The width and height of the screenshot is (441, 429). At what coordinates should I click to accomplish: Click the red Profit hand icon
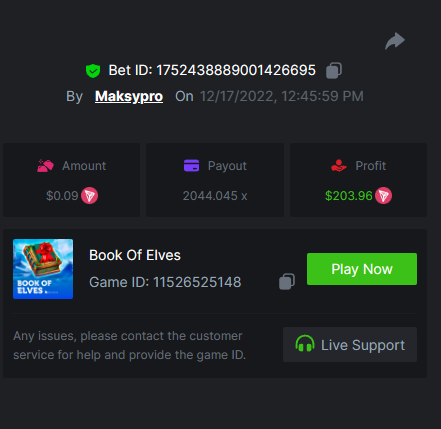[339, 166]
